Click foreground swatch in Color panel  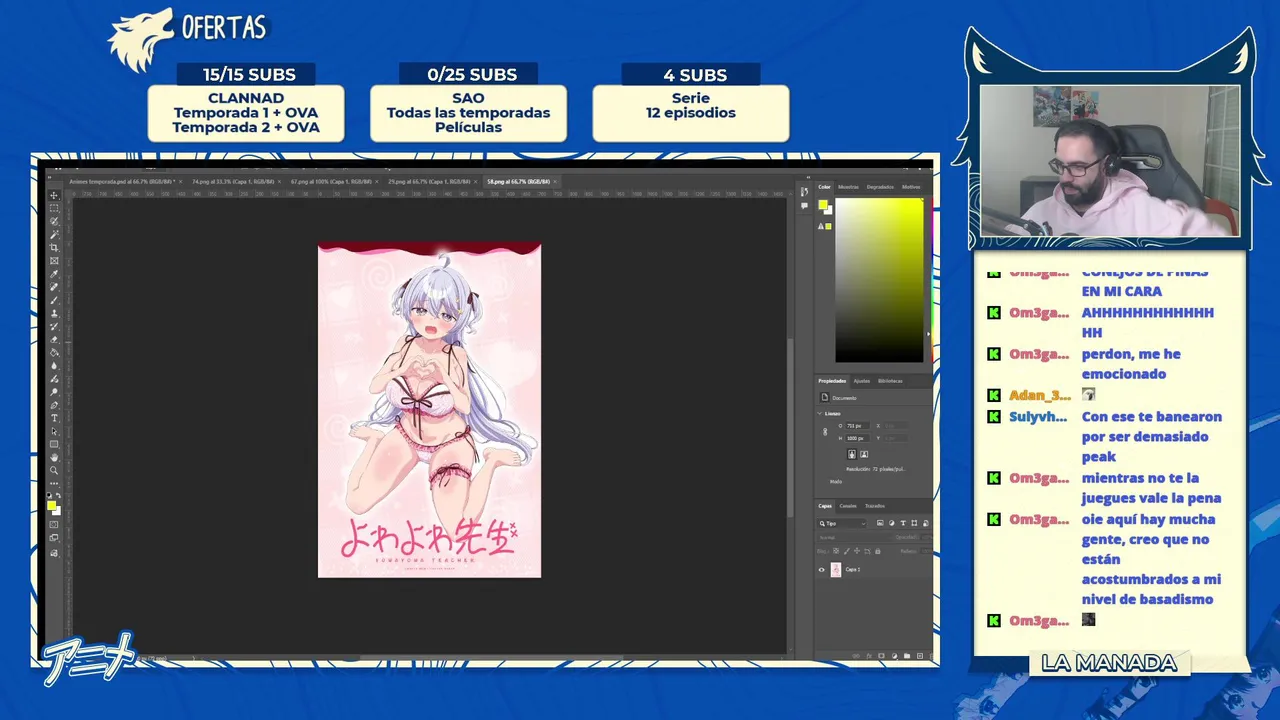[x=822, y=204]
